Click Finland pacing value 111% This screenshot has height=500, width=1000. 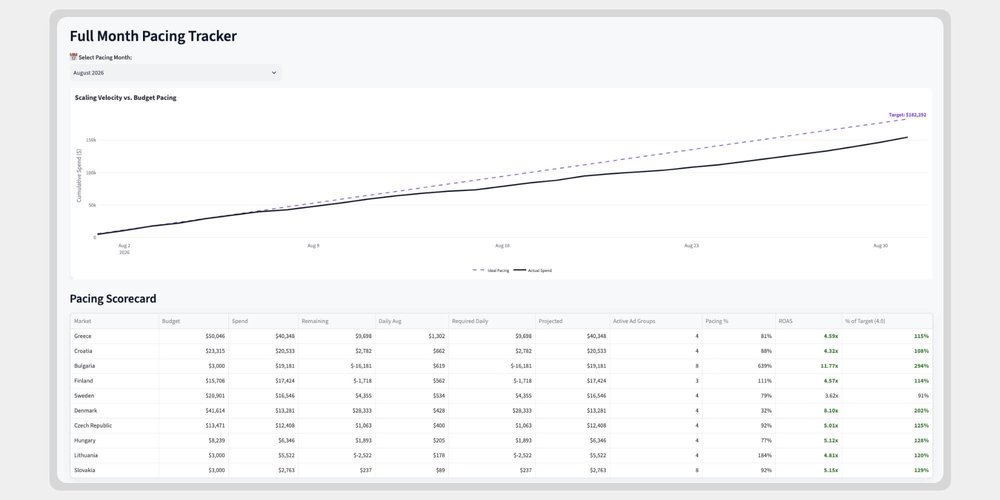click(x=764, y=381)
